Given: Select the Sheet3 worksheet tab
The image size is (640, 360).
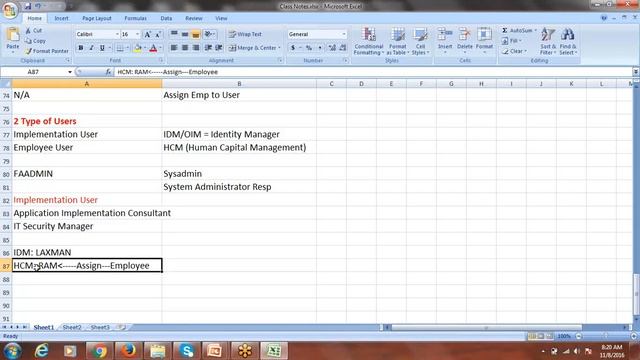Looking at the screenshot, I should (x=100, y=327).
